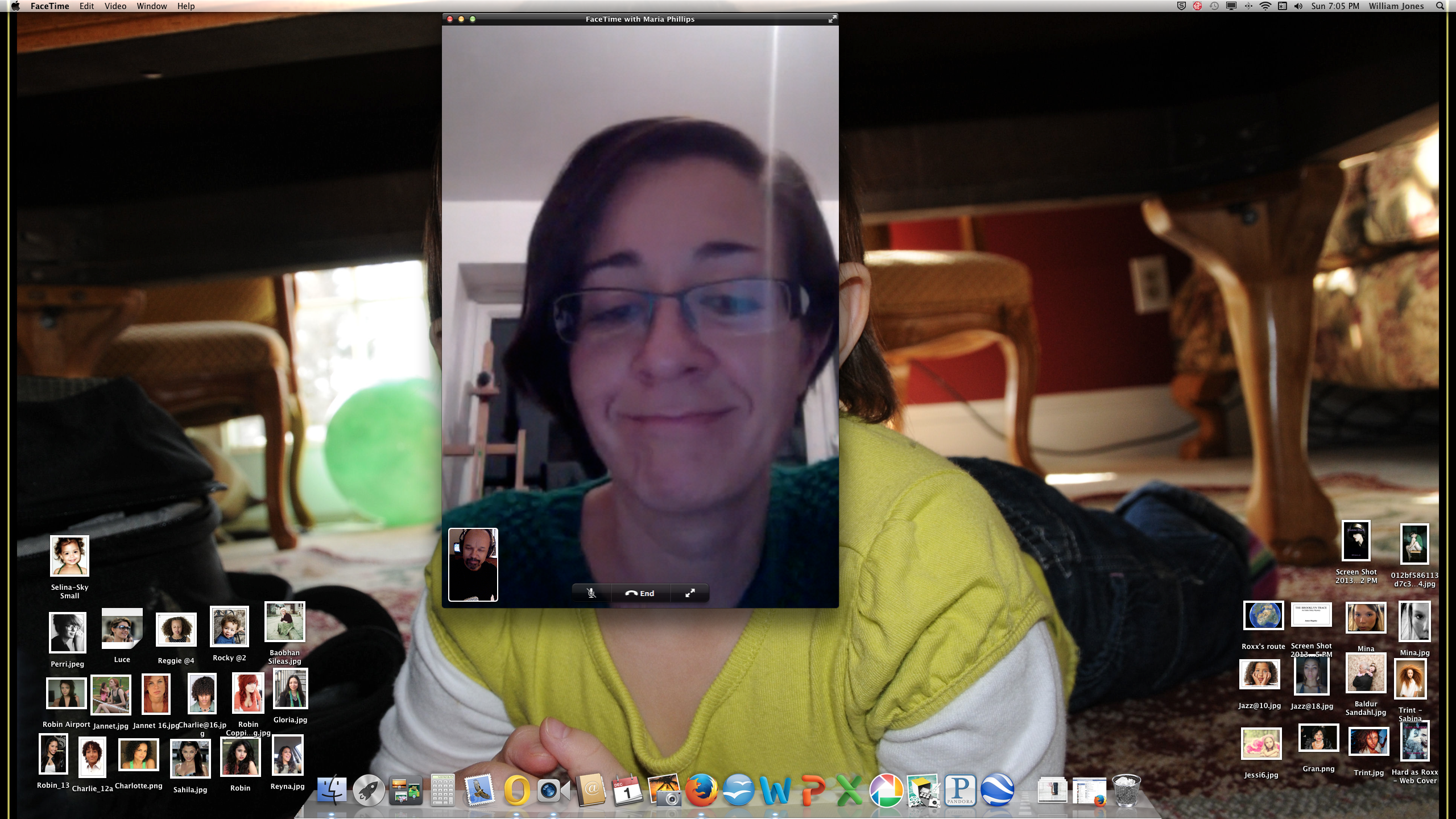Open the Wi-Fi status menu

(1265, 6)
